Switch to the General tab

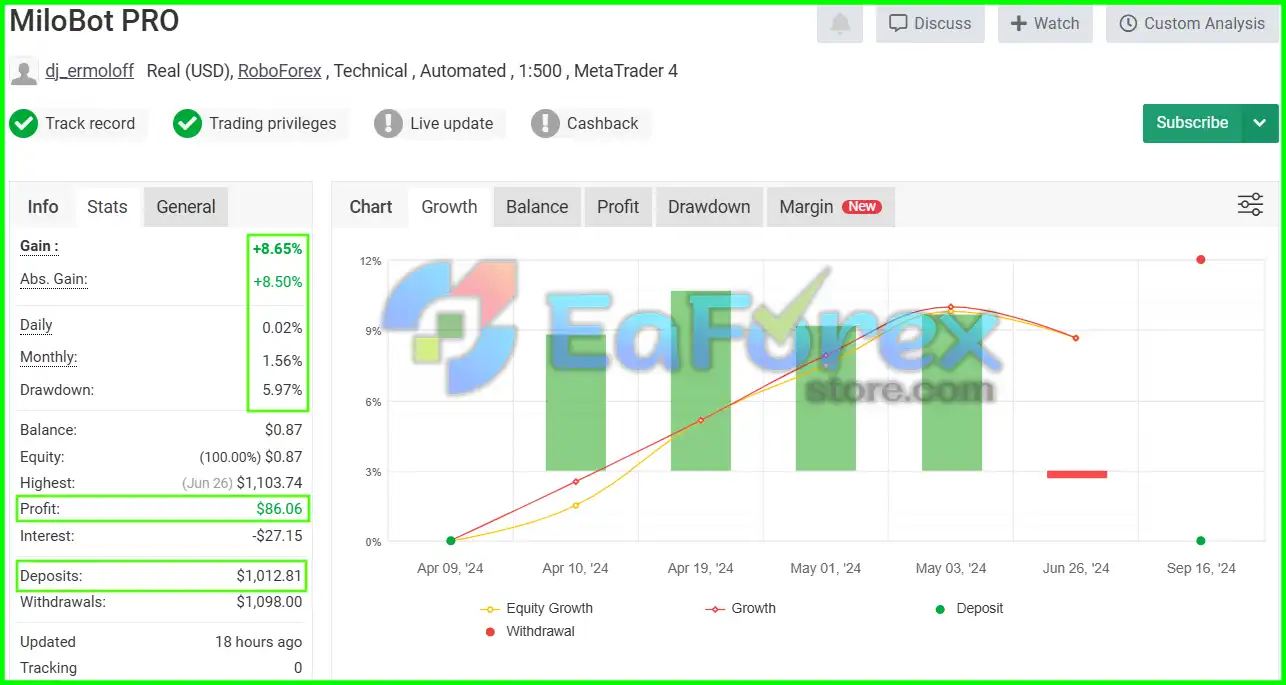point(186,207)
